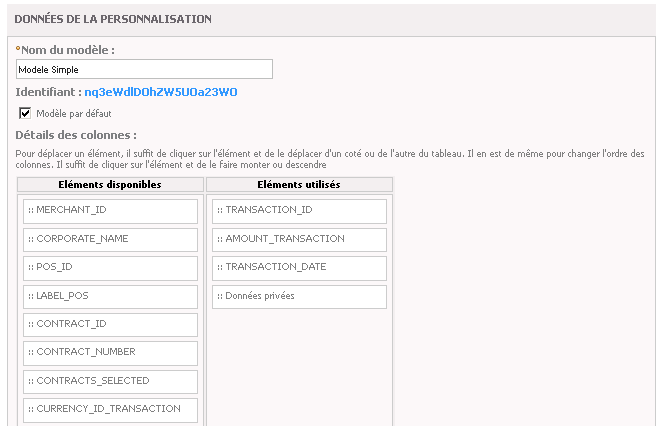Select the CONTRACT_NUMBER element

pos(110,353)
